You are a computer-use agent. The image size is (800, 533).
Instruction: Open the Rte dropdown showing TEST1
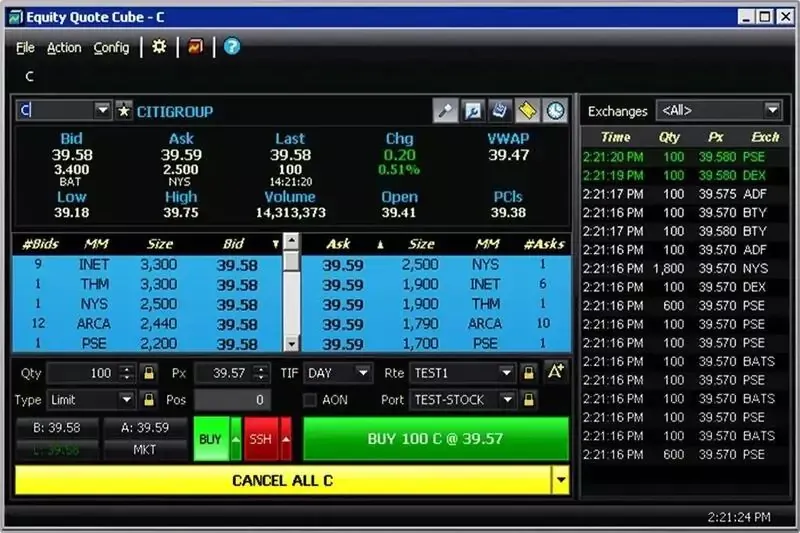(464, 373)
